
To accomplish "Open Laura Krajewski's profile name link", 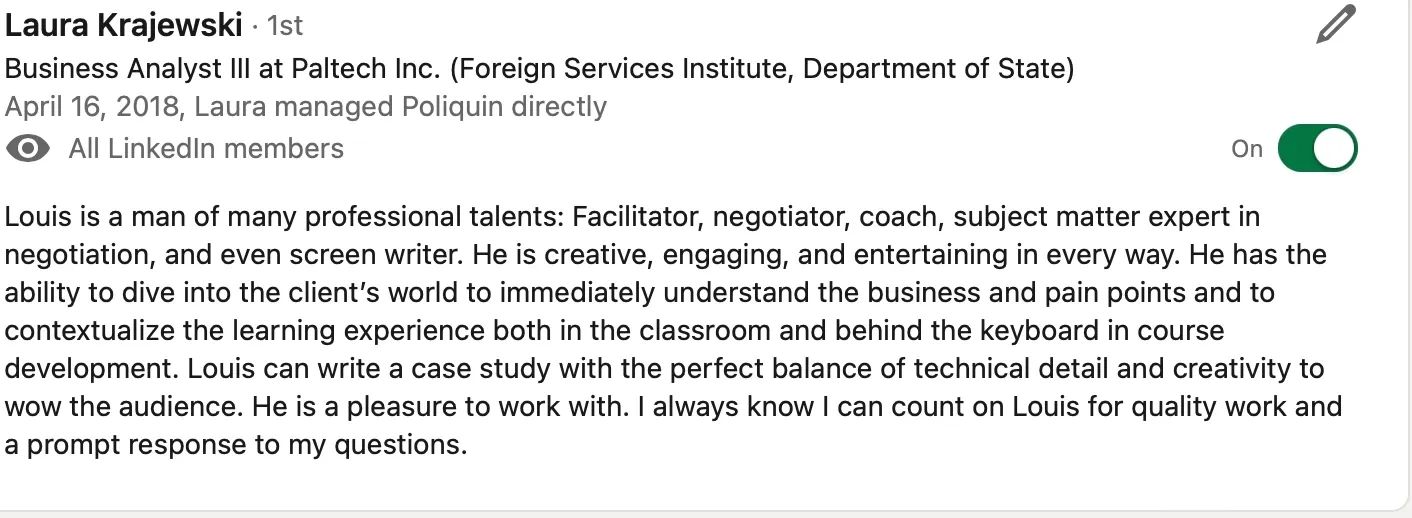I will [123, 25].
